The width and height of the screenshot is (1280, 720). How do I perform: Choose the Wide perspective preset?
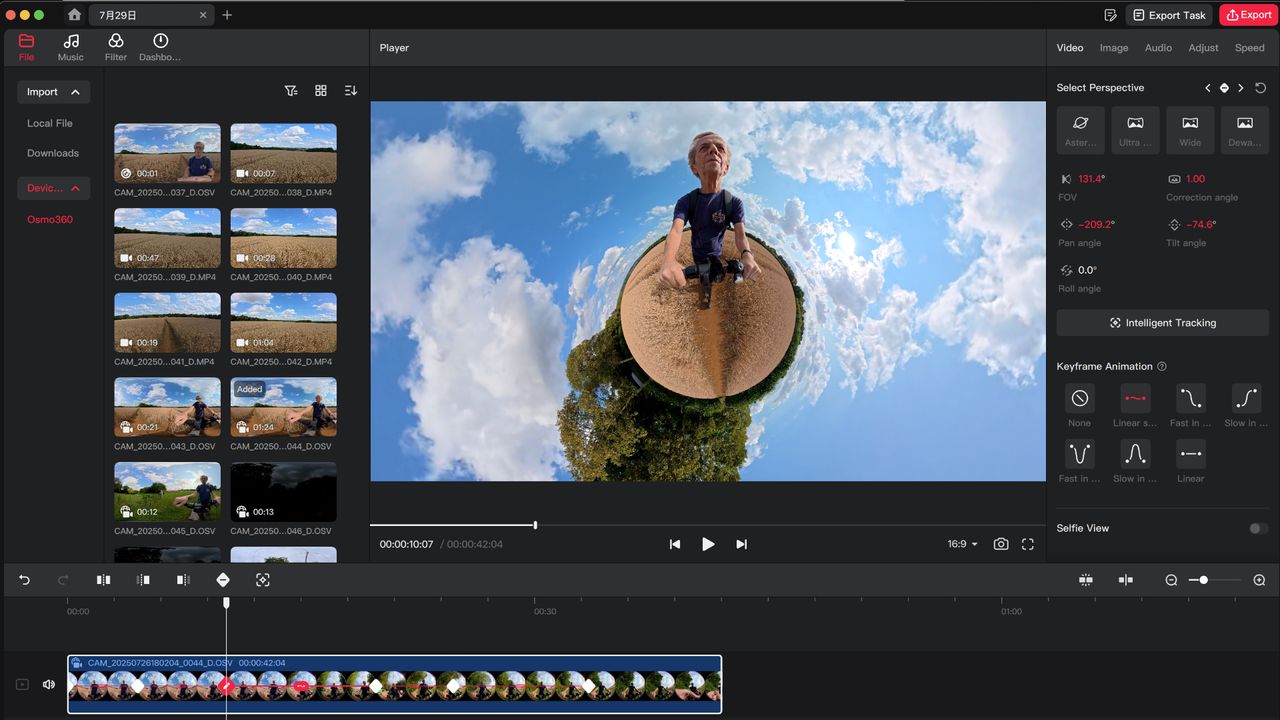1190,130
